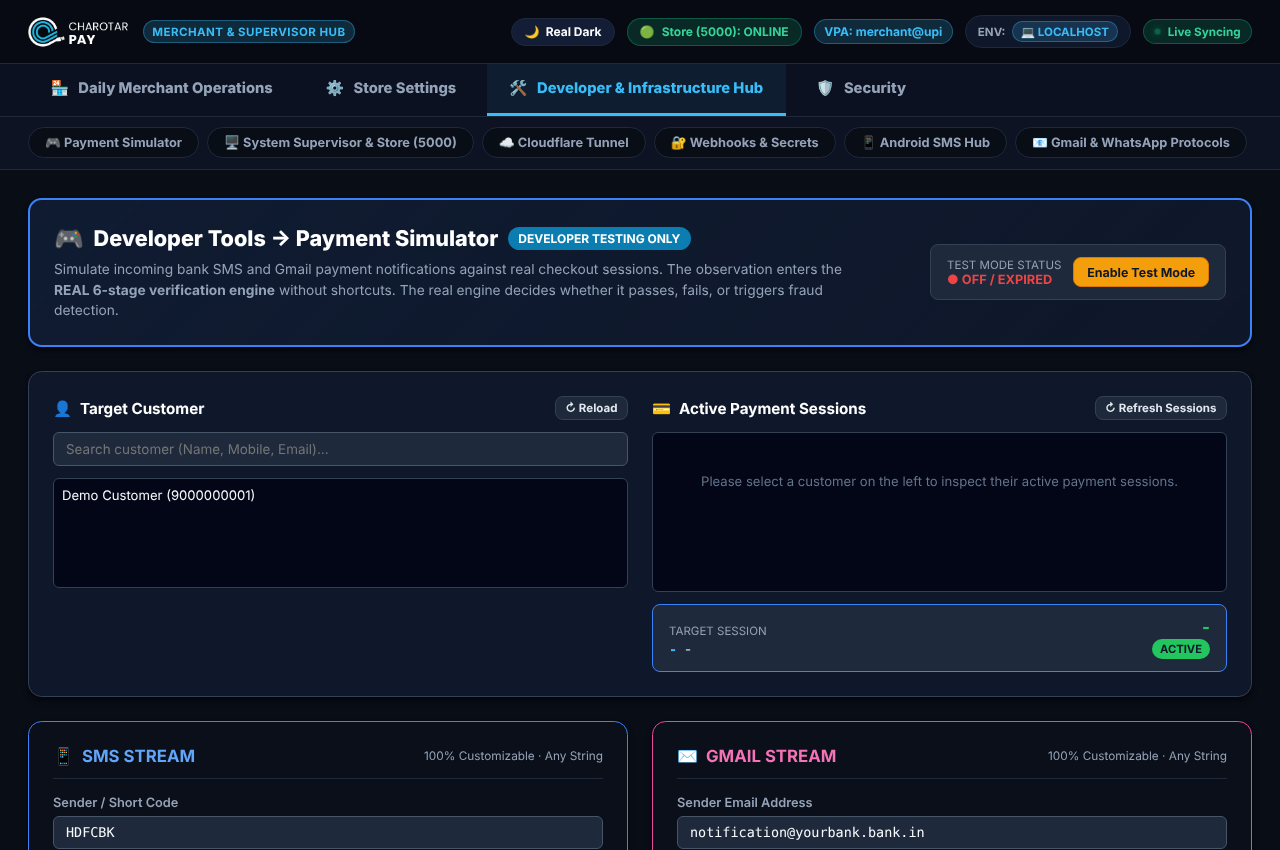Click the game controller icon beside Developer Tools heading
The height and width of the screenshot is (850, 1280).
[x=68, y=239]
